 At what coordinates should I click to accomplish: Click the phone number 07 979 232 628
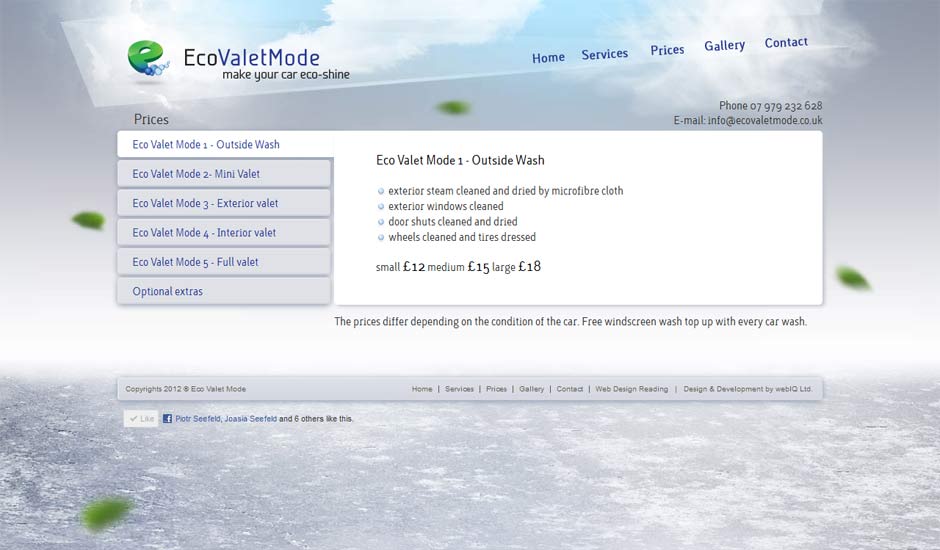[786, 106]
